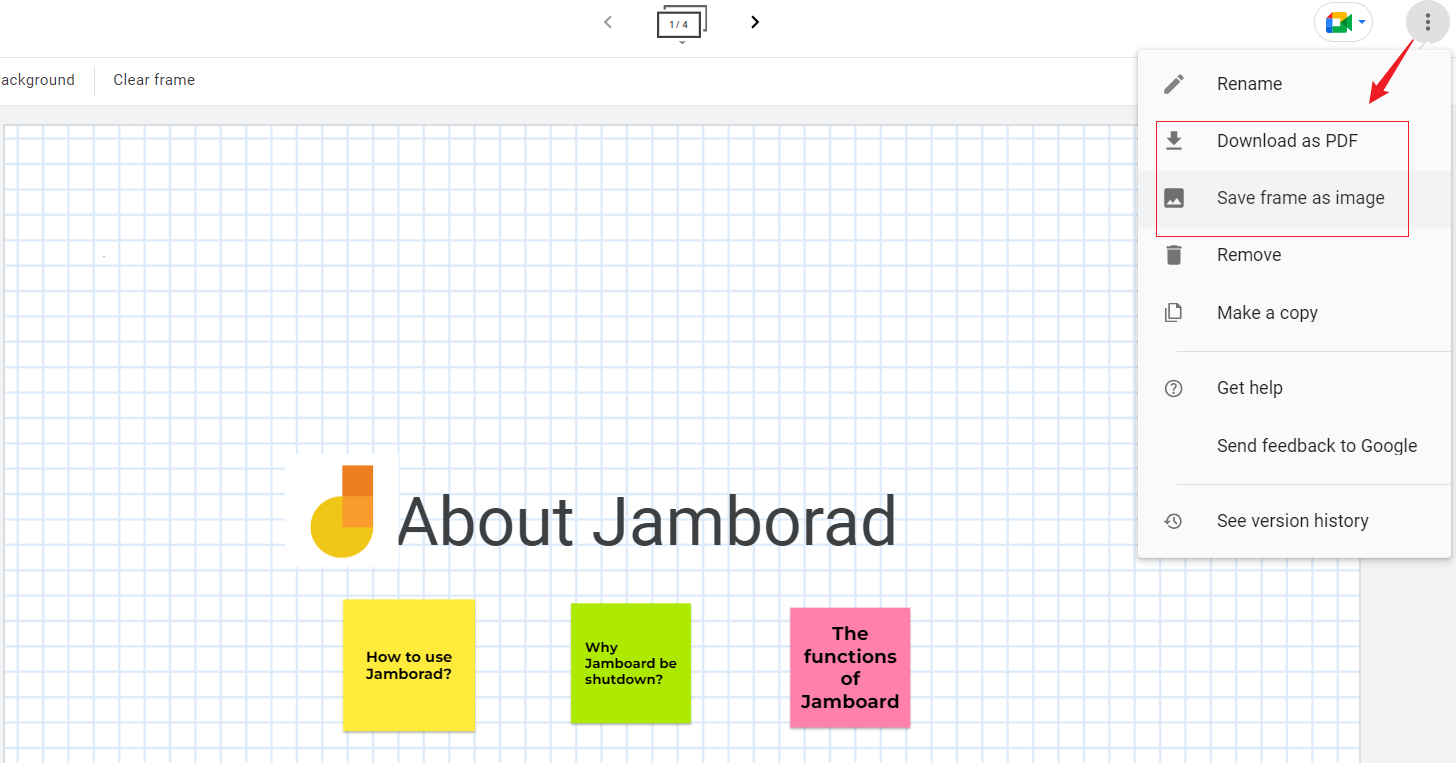Open Get help
This screenshot has height=763, width=1456.
coord(1294,388)
